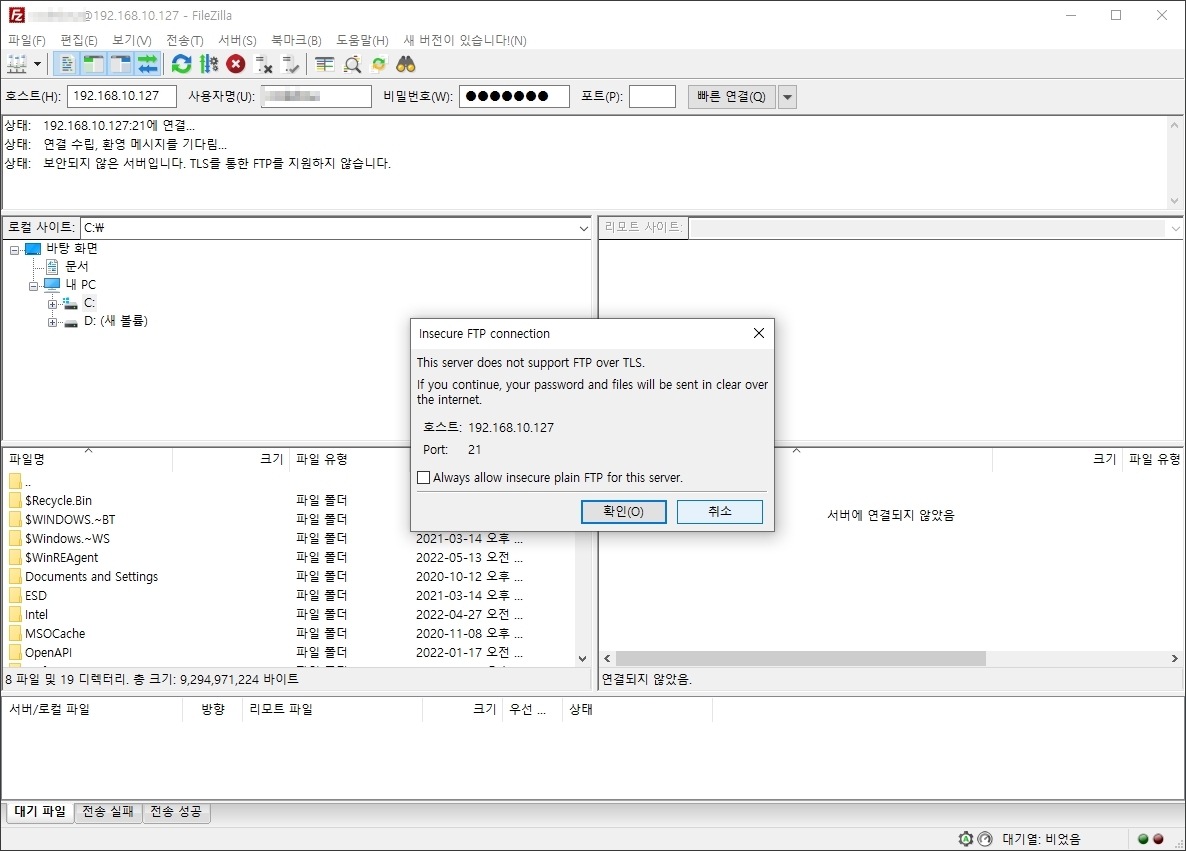
Task: Focus the 호스트(H) host input field
Action: tap(122, 96)
